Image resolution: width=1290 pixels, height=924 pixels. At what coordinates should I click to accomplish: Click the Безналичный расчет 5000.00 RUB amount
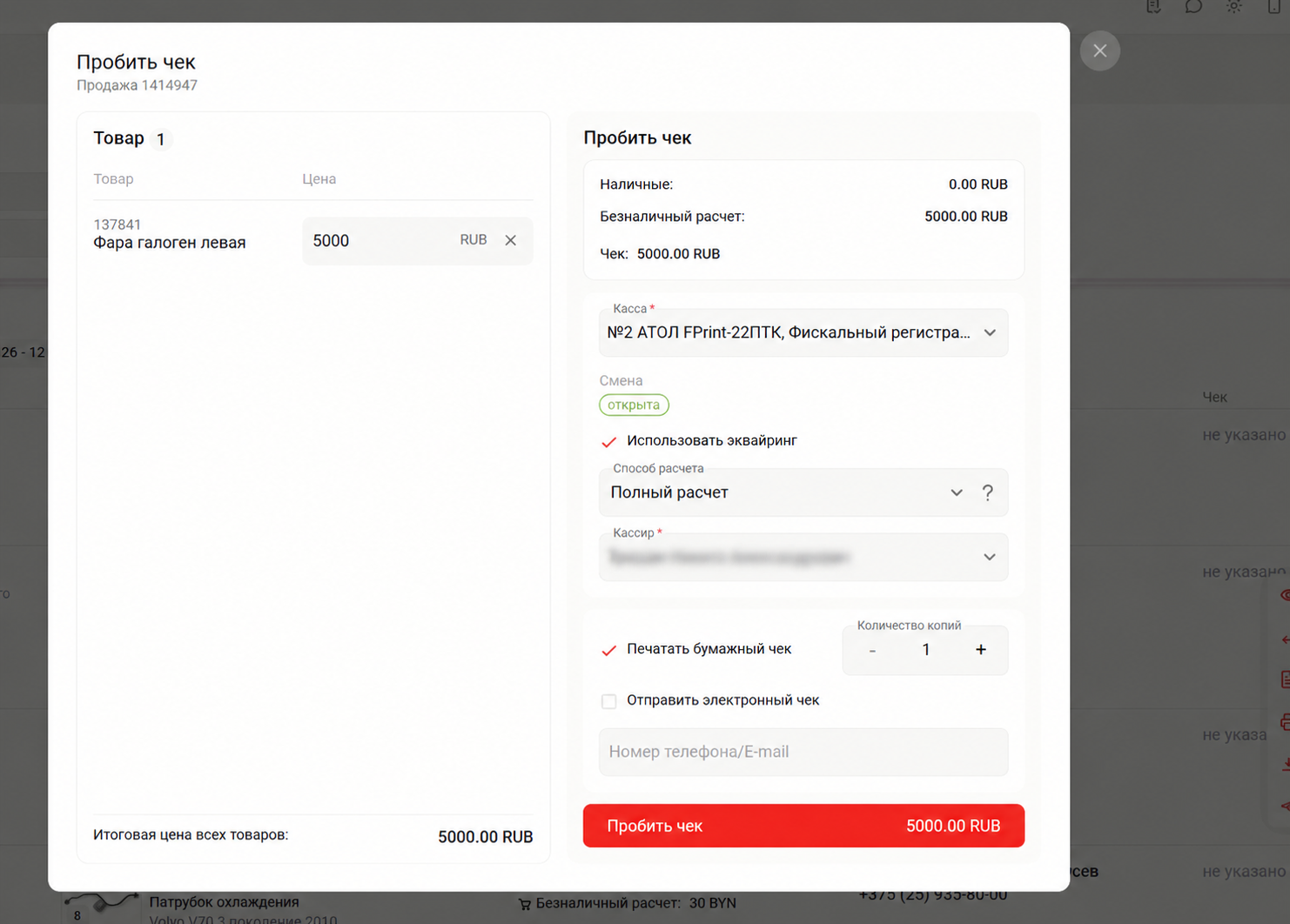pyautogui.click(x=966, y=217)
